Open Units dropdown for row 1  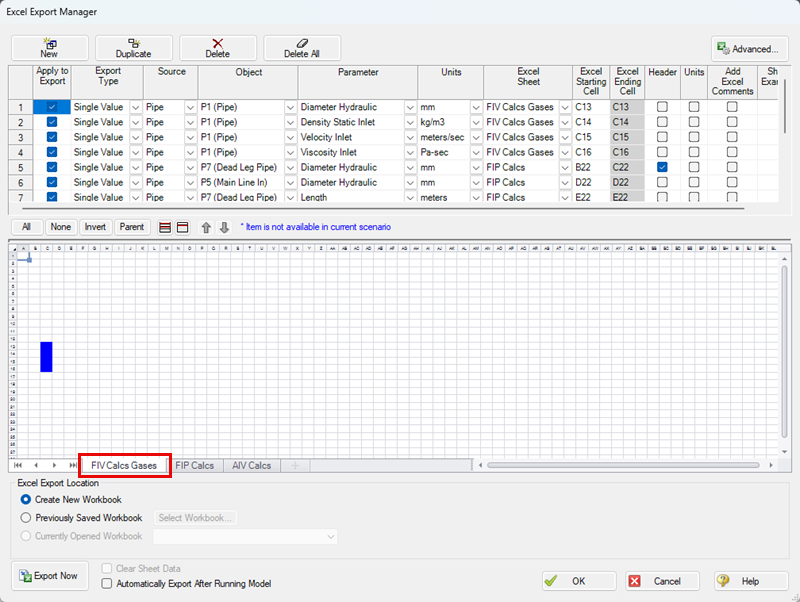pyautogui.click(x=476, y=107)
